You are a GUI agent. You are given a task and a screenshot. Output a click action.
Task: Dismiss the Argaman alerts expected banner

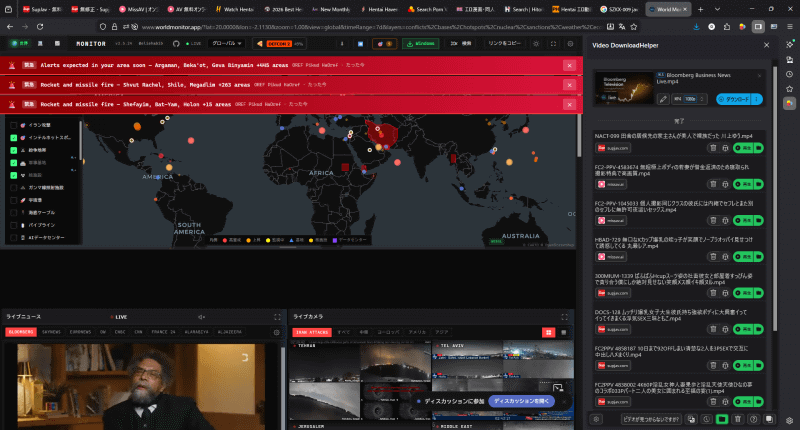pos(569,65)
